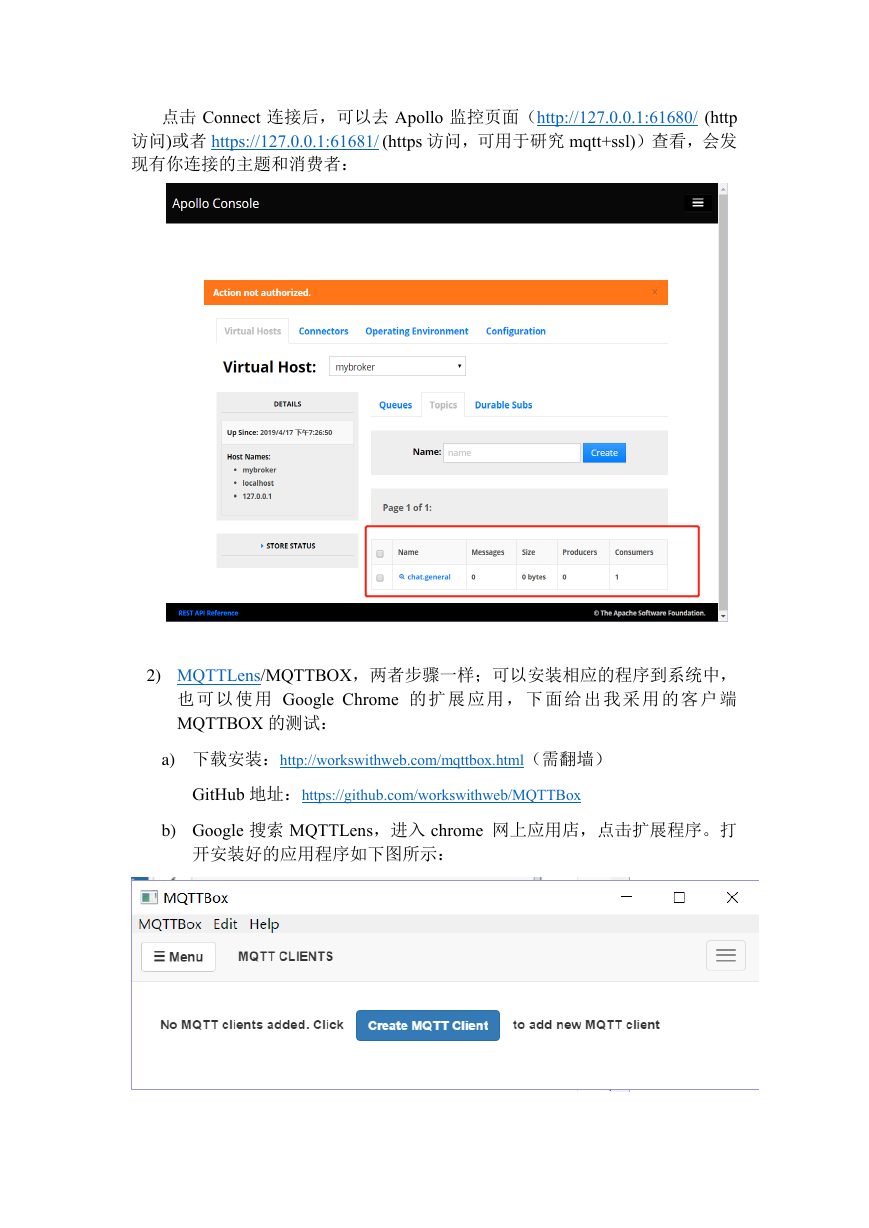Minimize the MQTTBox window
The width and height of the screenshot is (869, 1228).
(x=627, y=898)
